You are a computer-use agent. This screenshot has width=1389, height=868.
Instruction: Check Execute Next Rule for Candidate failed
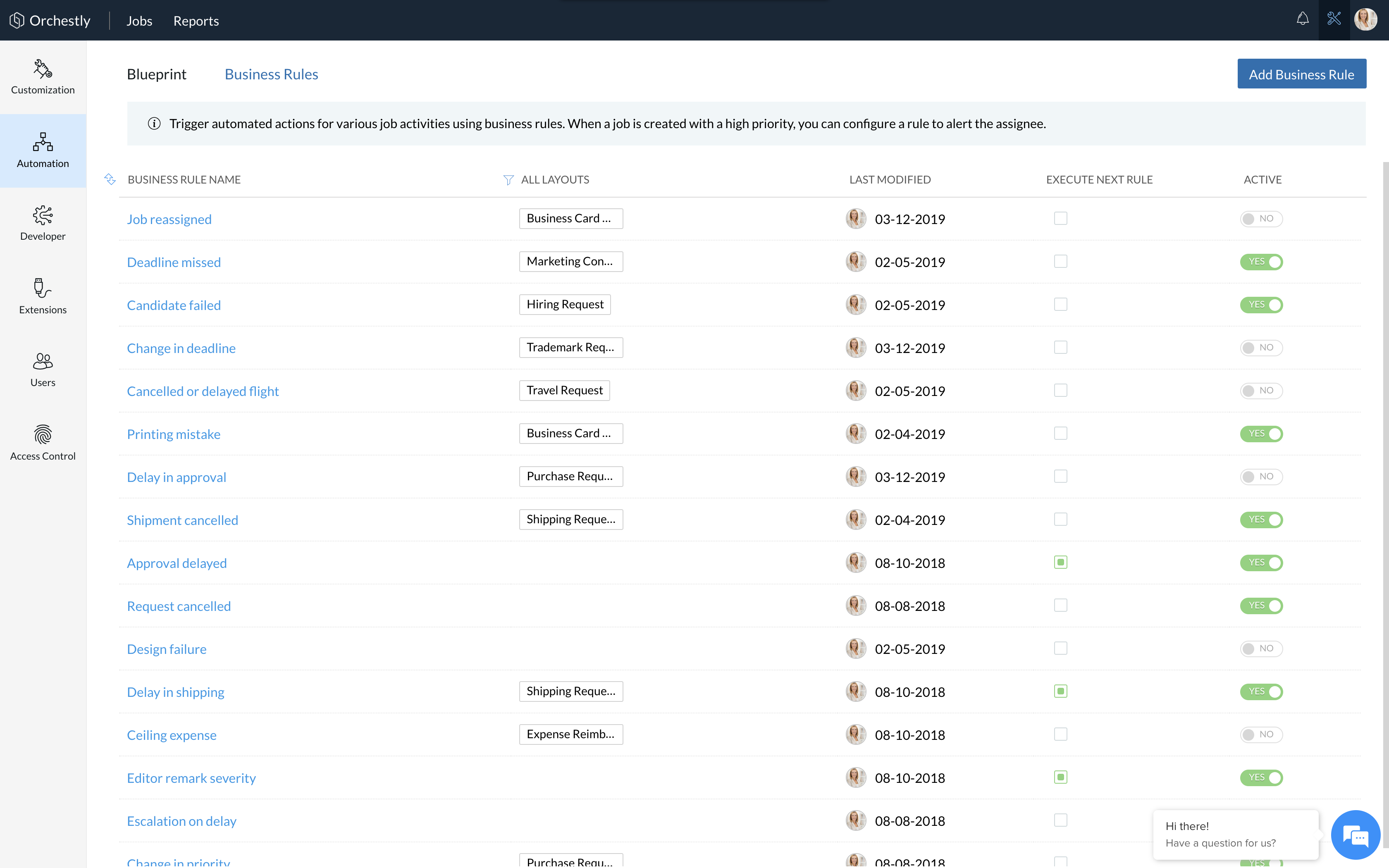point(1060,304)
